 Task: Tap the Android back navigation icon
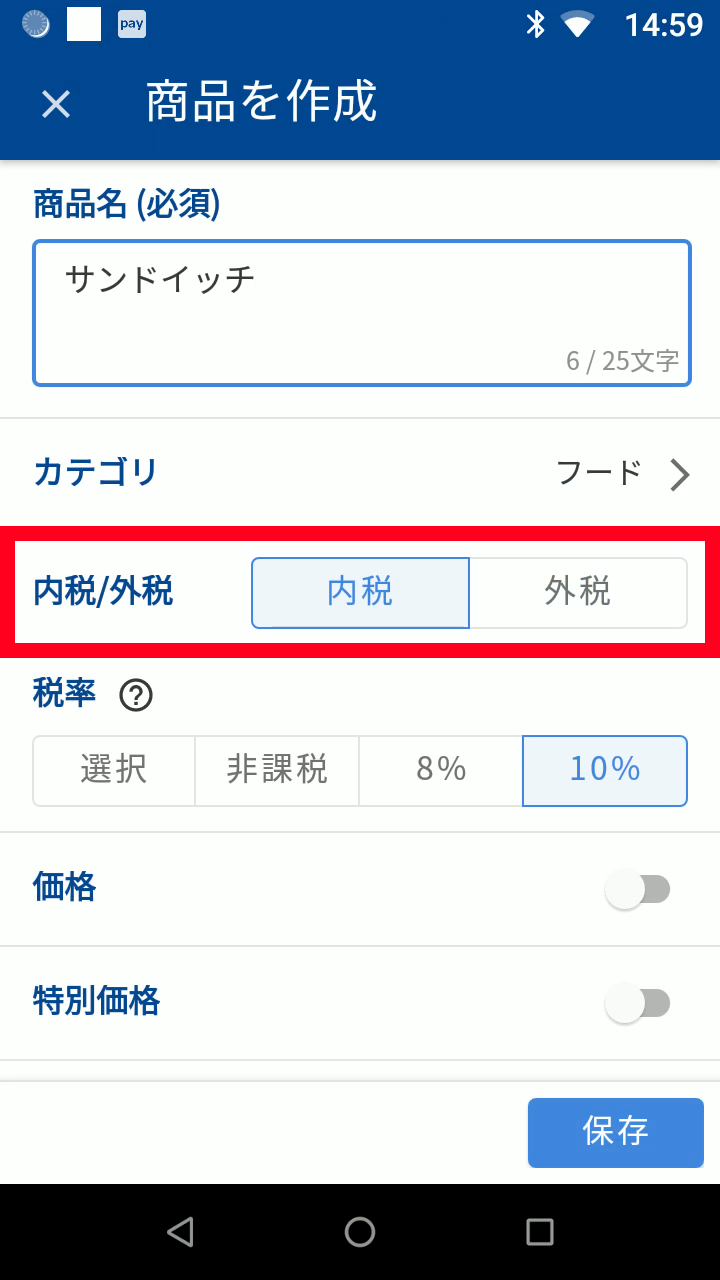[x=180, y=1232]
